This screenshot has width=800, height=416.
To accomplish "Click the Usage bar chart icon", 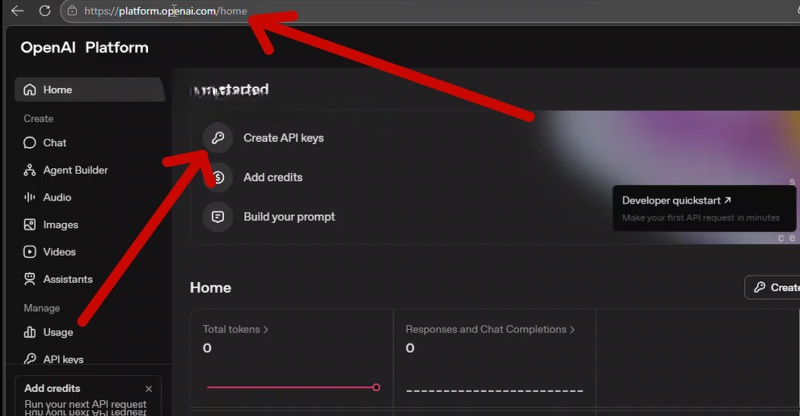I will (x=30, y=332).
